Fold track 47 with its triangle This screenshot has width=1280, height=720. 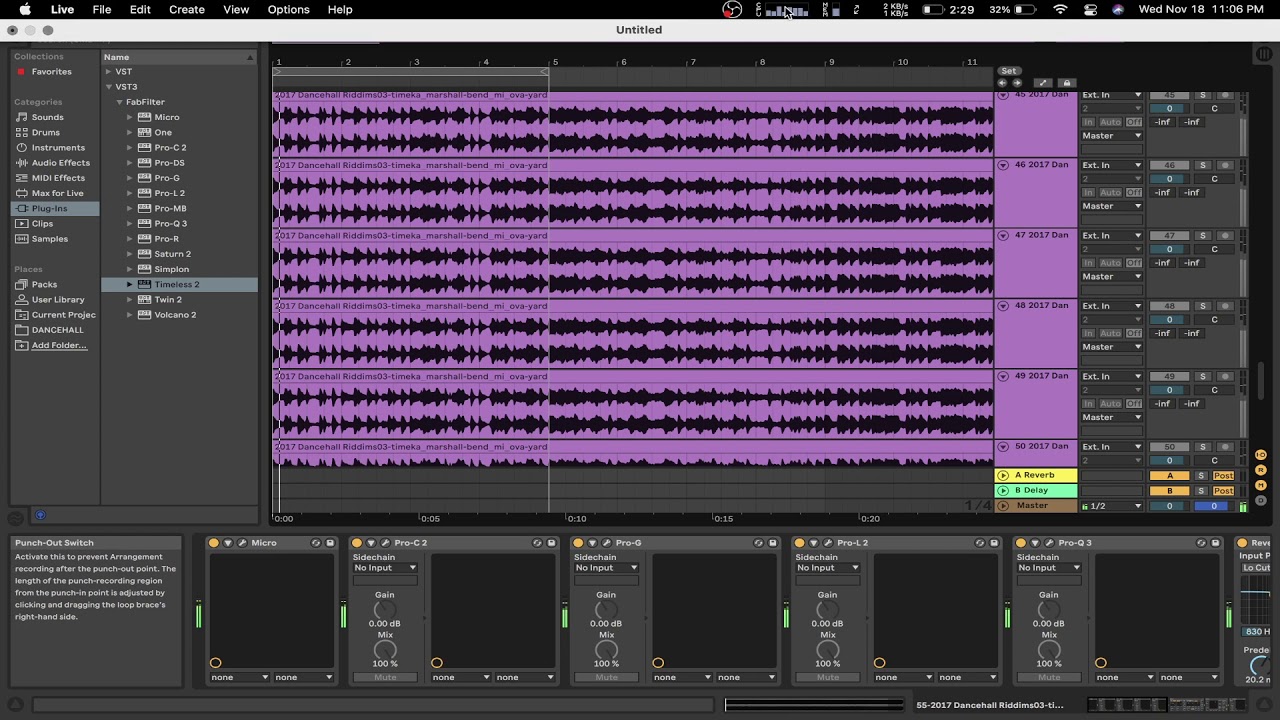coord(1003,235)
